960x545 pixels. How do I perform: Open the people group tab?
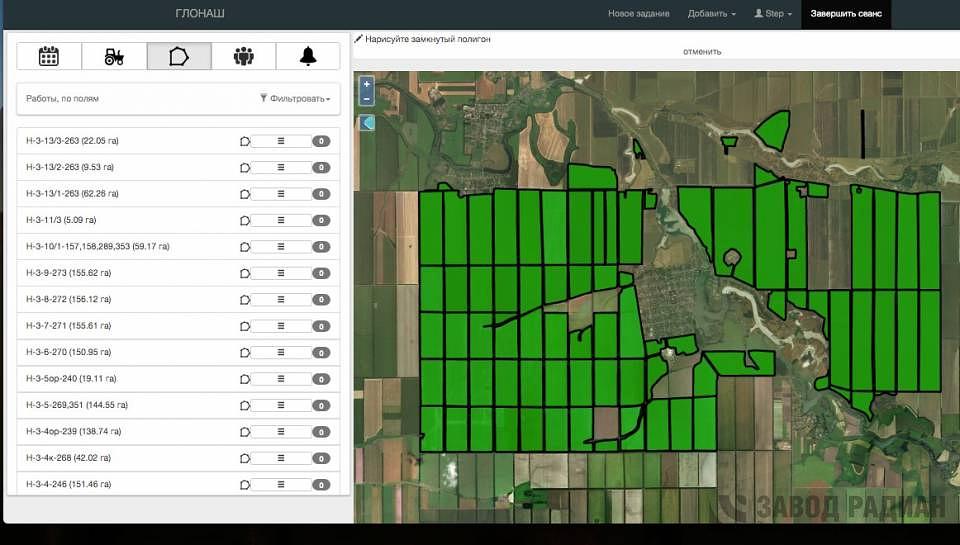243,56
